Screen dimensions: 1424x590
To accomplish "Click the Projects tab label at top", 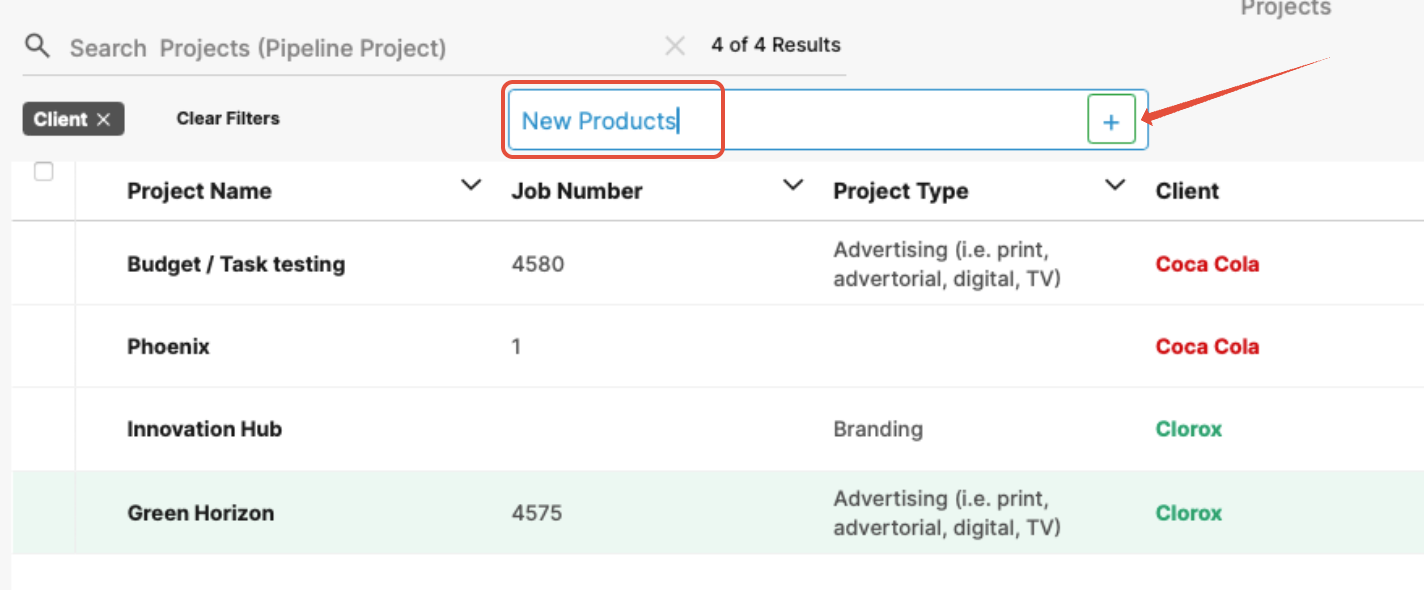I will pos(1286,8).
